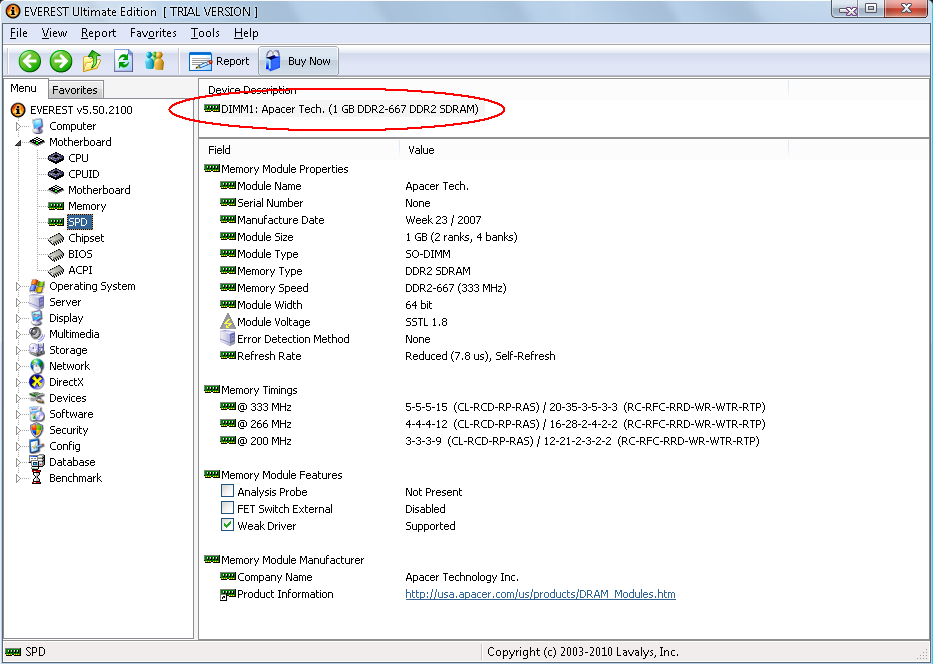Screen dimensions: 933x664
Task: Select the ACPI chip icon
Action: 56,271
